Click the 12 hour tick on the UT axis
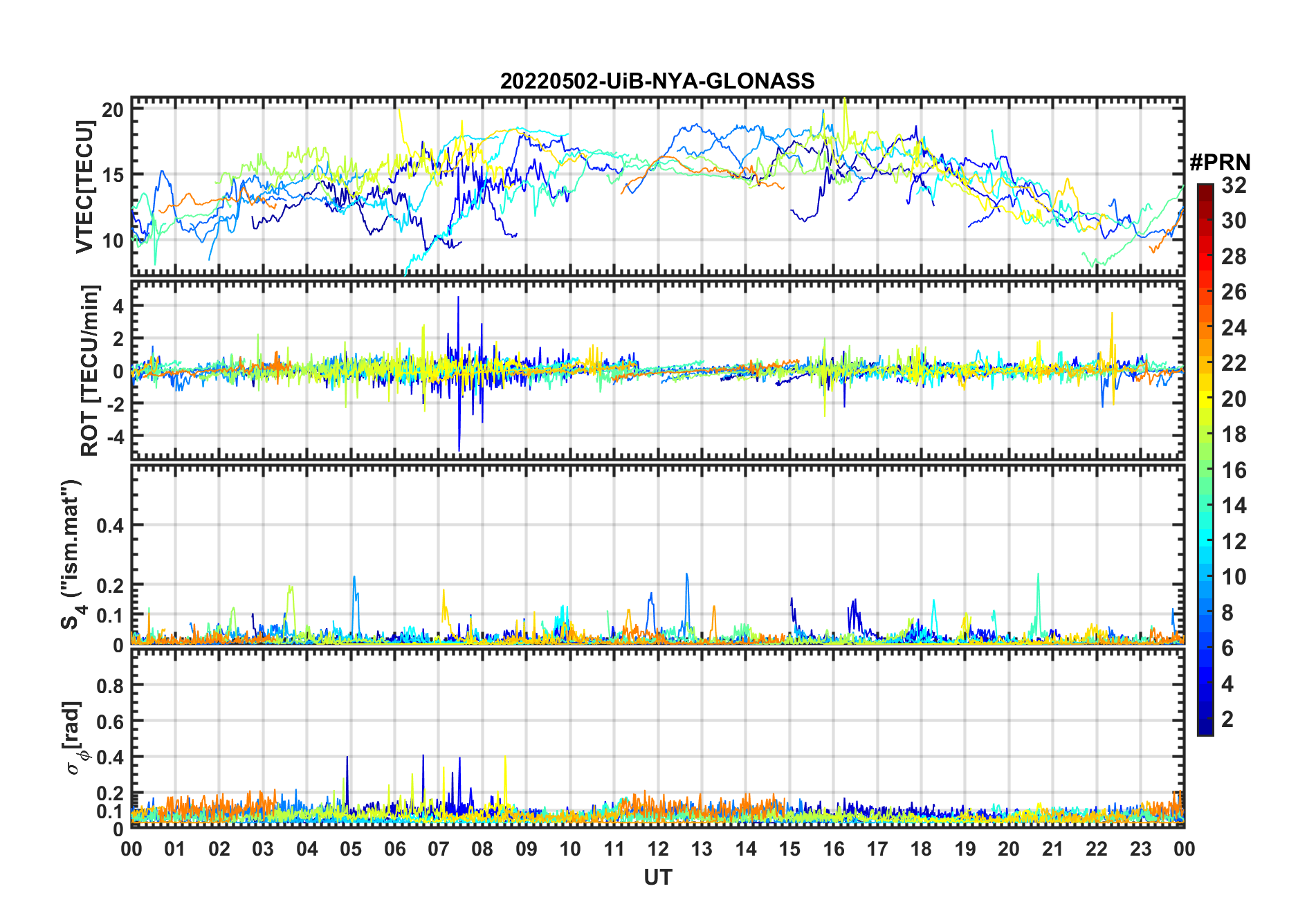1316x920 pixels. point(658,849)
